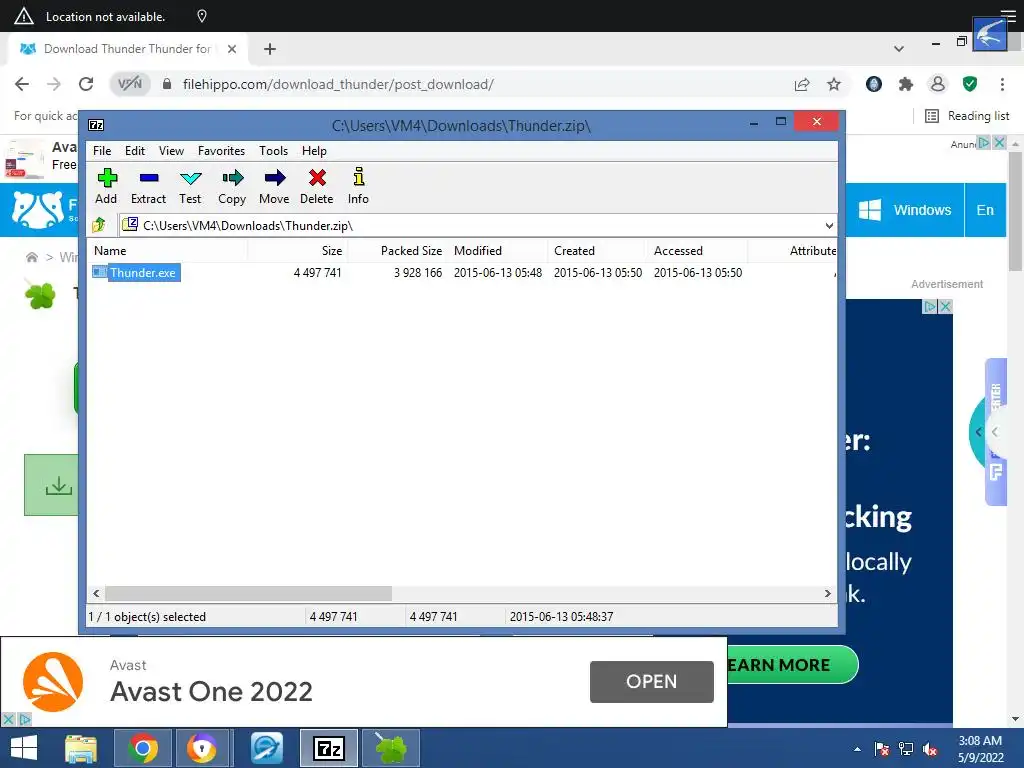Click the Windows Start button
This screenshot has height=768, width=1024.
(x=24, y=748)
